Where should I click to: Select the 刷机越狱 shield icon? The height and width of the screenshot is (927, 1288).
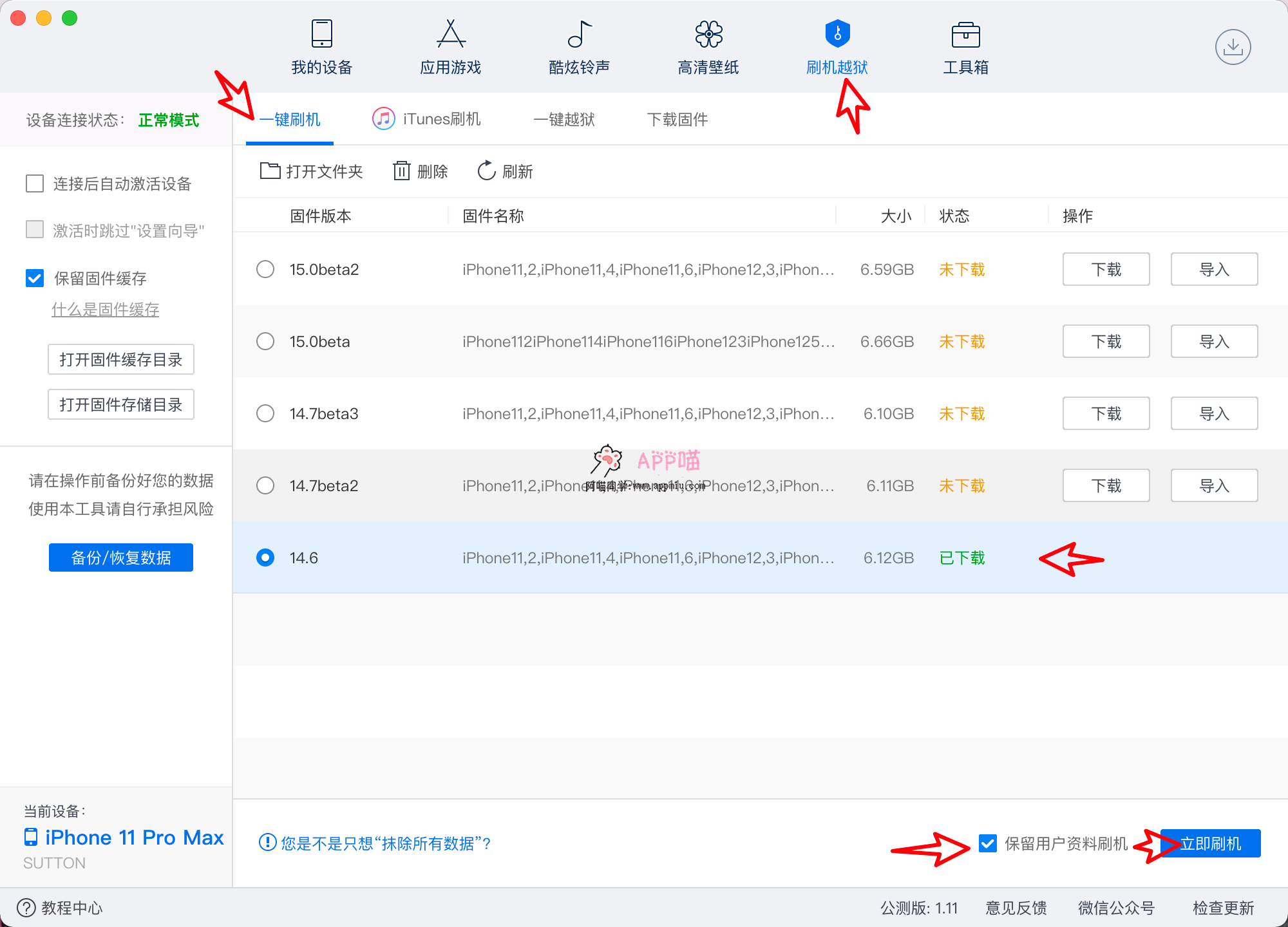[x=837, y=33]
